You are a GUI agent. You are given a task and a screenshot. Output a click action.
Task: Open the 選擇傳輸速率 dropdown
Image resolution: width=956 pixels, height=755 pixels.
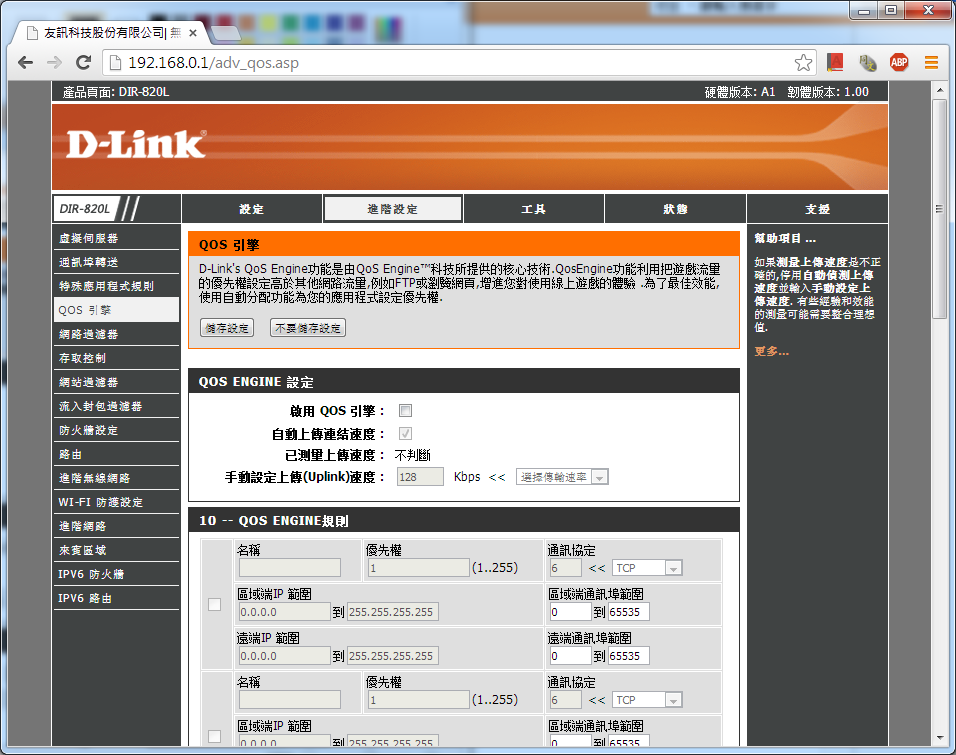click(x=562, y=478)
